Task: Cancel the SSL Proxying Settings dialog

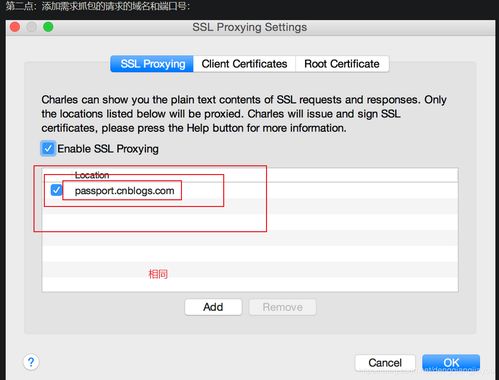Action: pos(385,363)
